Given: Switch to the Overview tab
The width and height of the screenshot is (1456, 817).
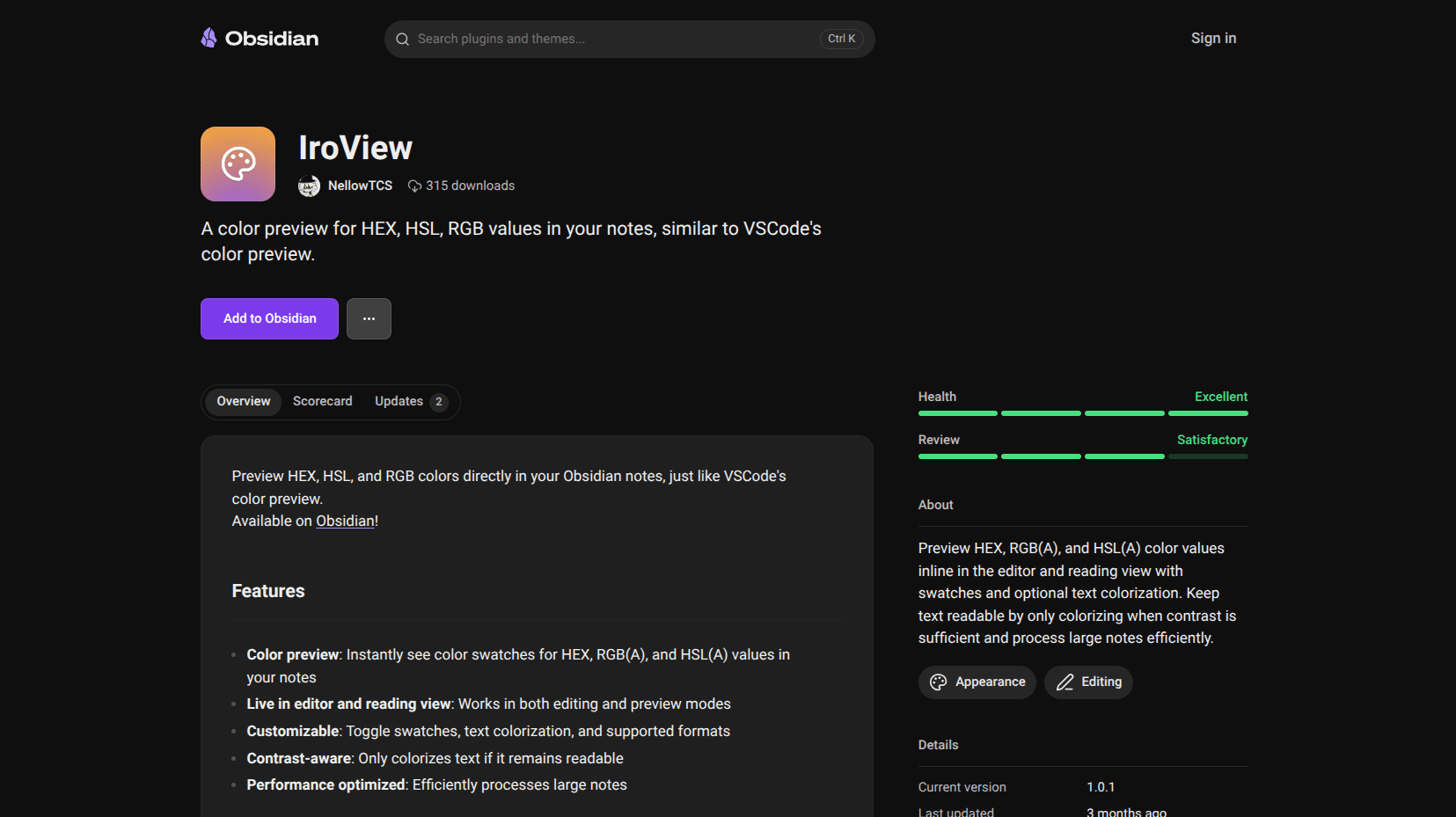Looking at the screenshot, I should pyautogui.click(x=244, y=402).
